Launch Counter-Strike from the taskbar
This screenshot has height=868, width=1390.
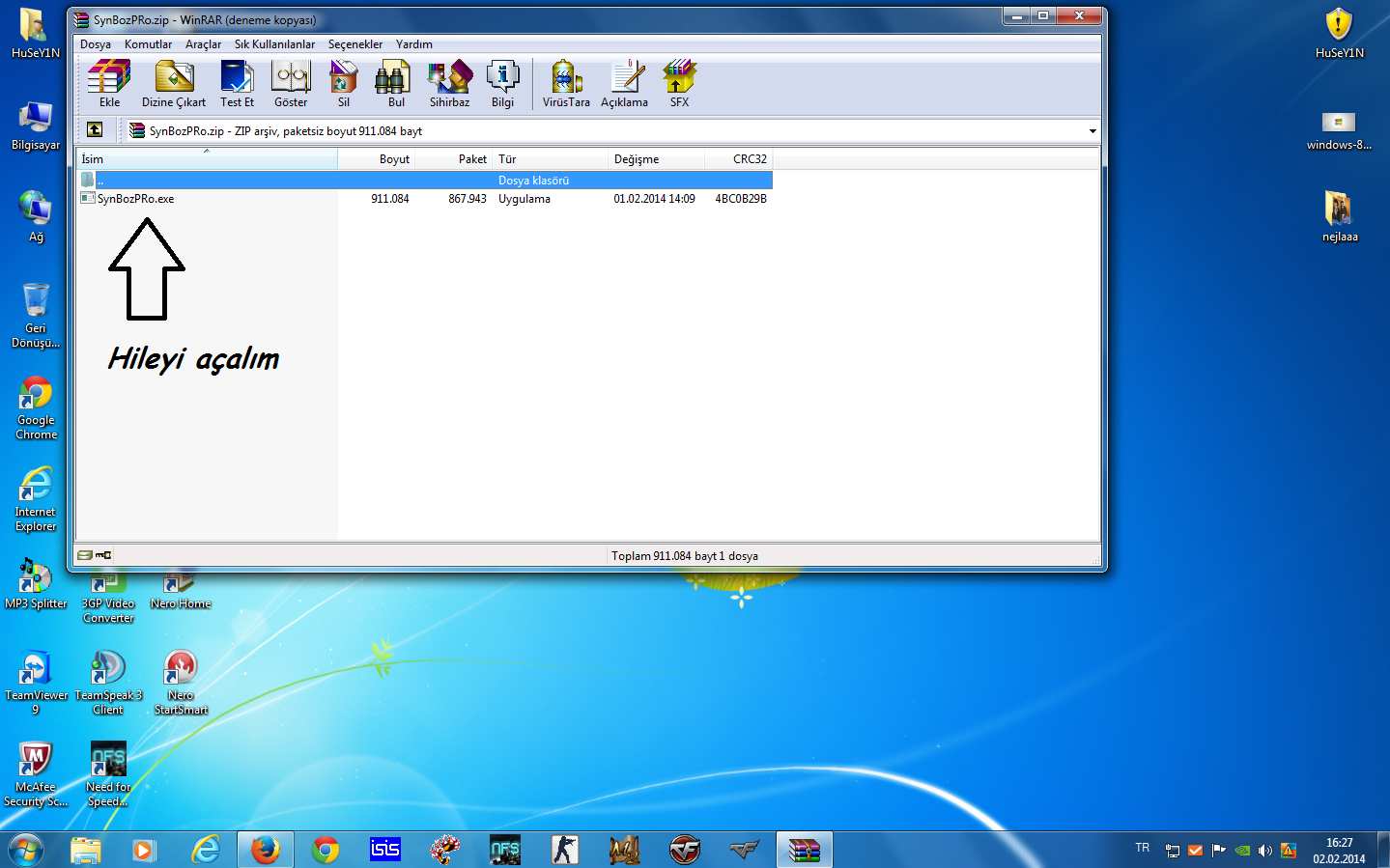[564, 850]
